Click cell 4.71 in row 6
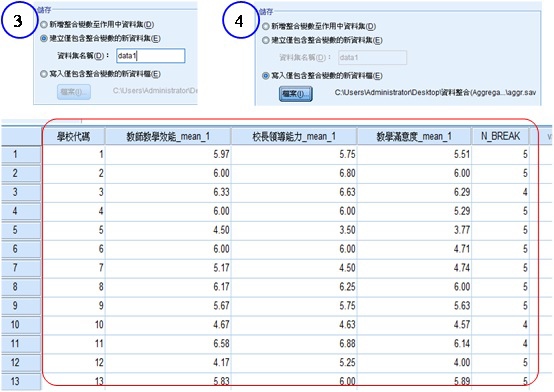Screen dimensions: 554x392 [414, 249]
